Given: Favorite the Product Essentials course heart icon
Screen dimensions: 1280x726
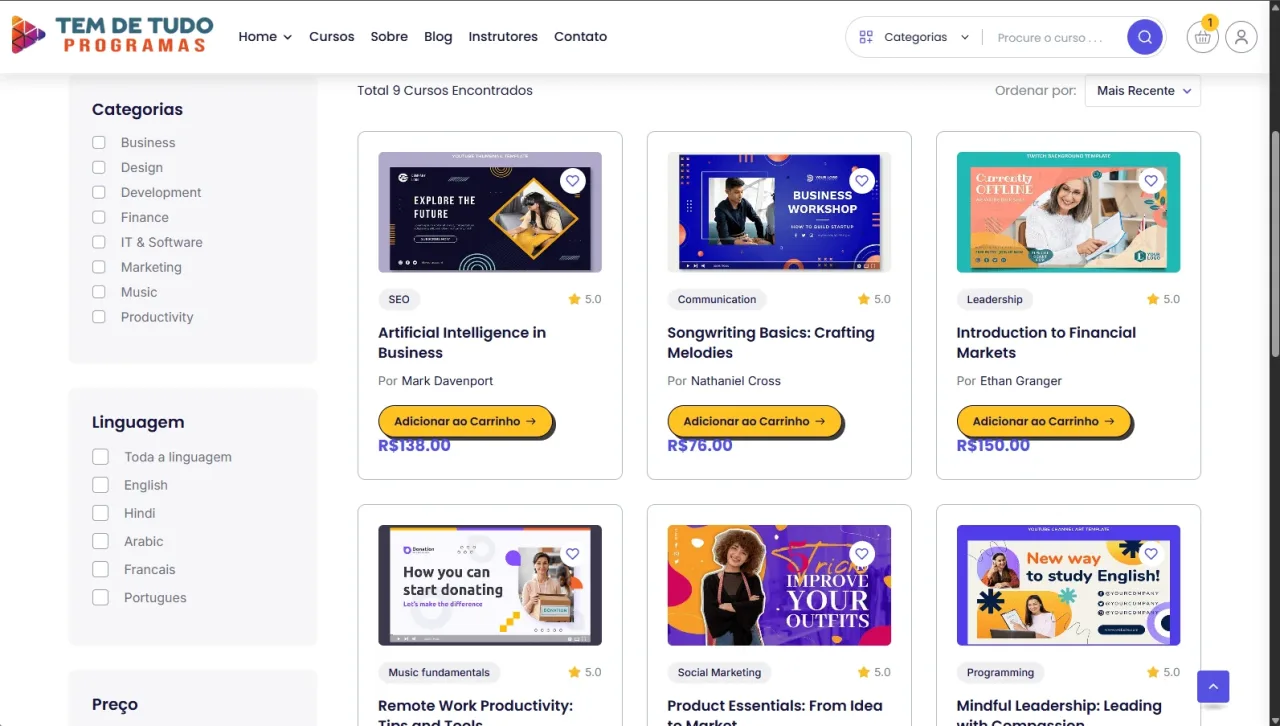Looking at the screenshot, I should pos(862,554).
